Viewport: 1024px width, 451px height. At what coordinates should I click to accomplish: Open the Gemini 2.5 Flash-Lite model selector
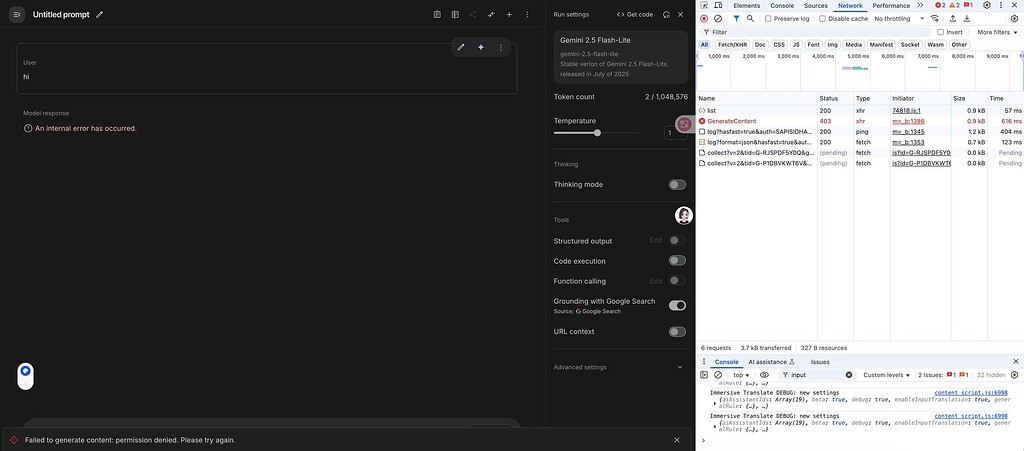pos(620,57)
